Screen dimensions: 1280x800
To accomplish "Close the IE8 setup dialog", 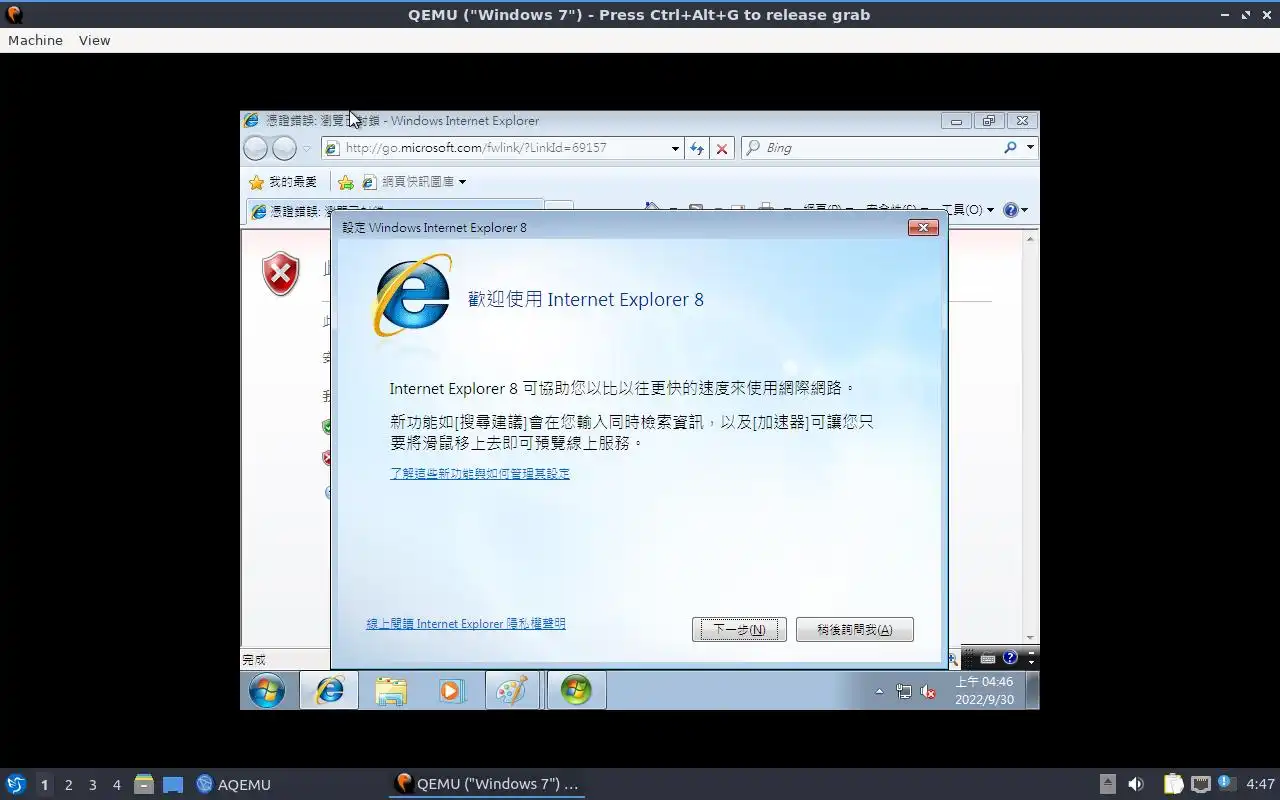I will click(x=923, y=228).
